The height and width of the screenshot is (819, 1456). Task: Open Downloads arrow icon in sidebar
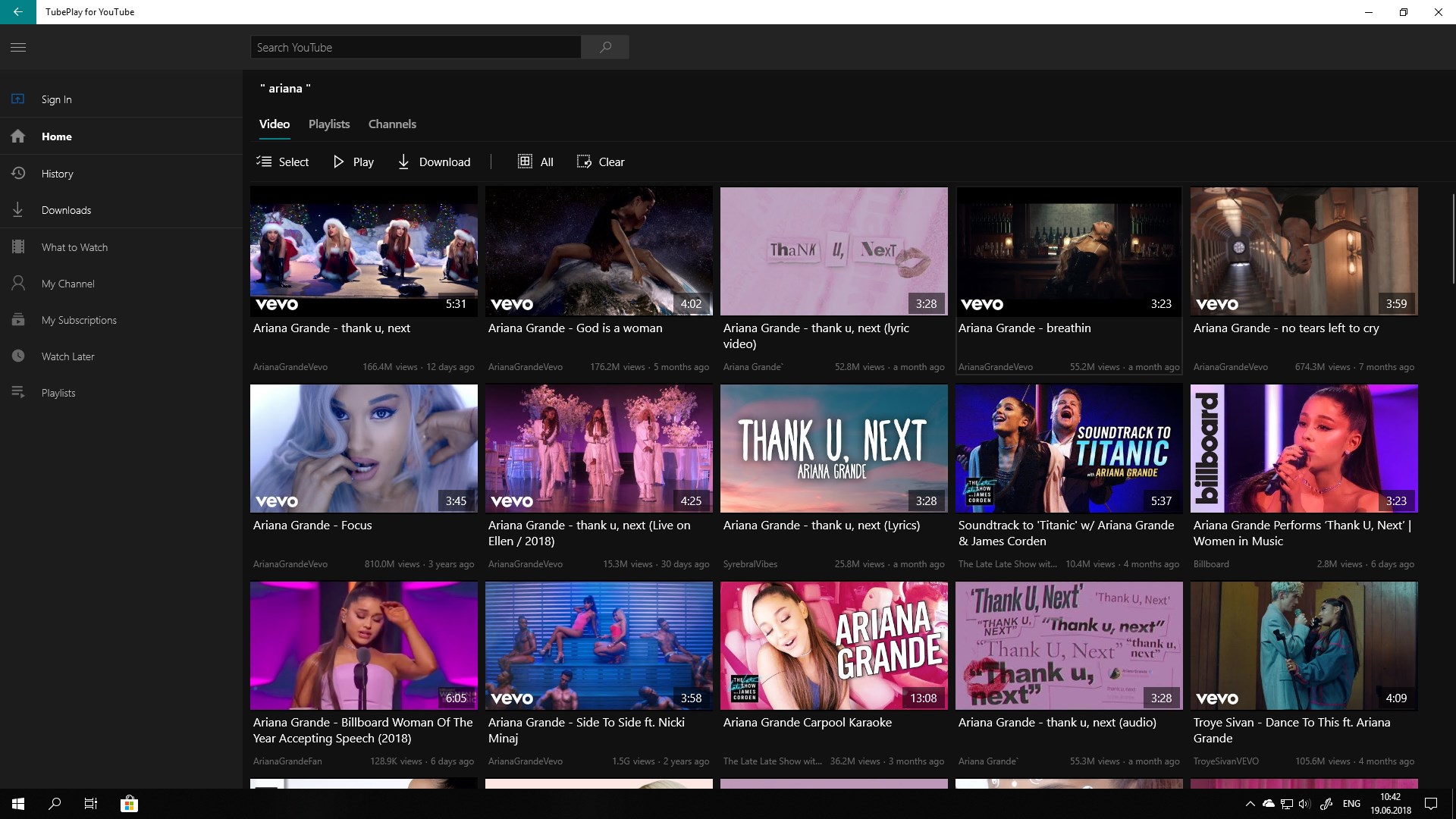pos(18,210)
